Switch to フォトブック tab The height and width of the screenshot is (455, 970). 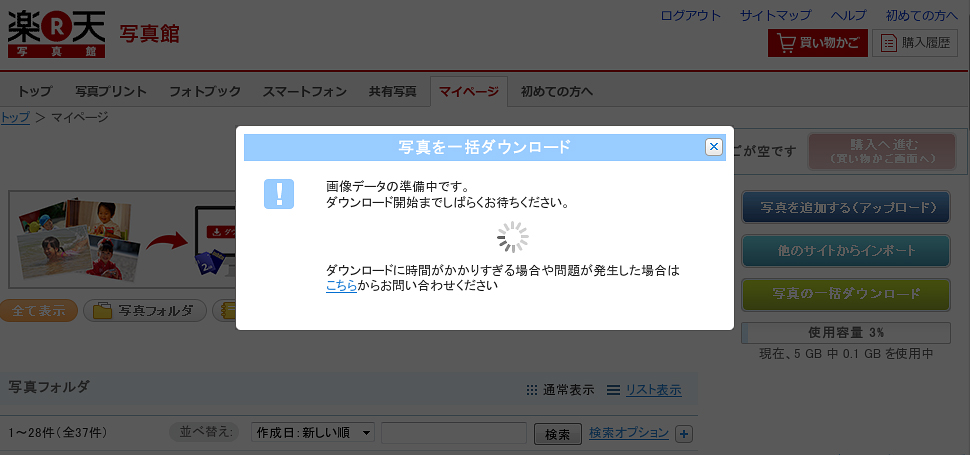click(x=205, y=91)
